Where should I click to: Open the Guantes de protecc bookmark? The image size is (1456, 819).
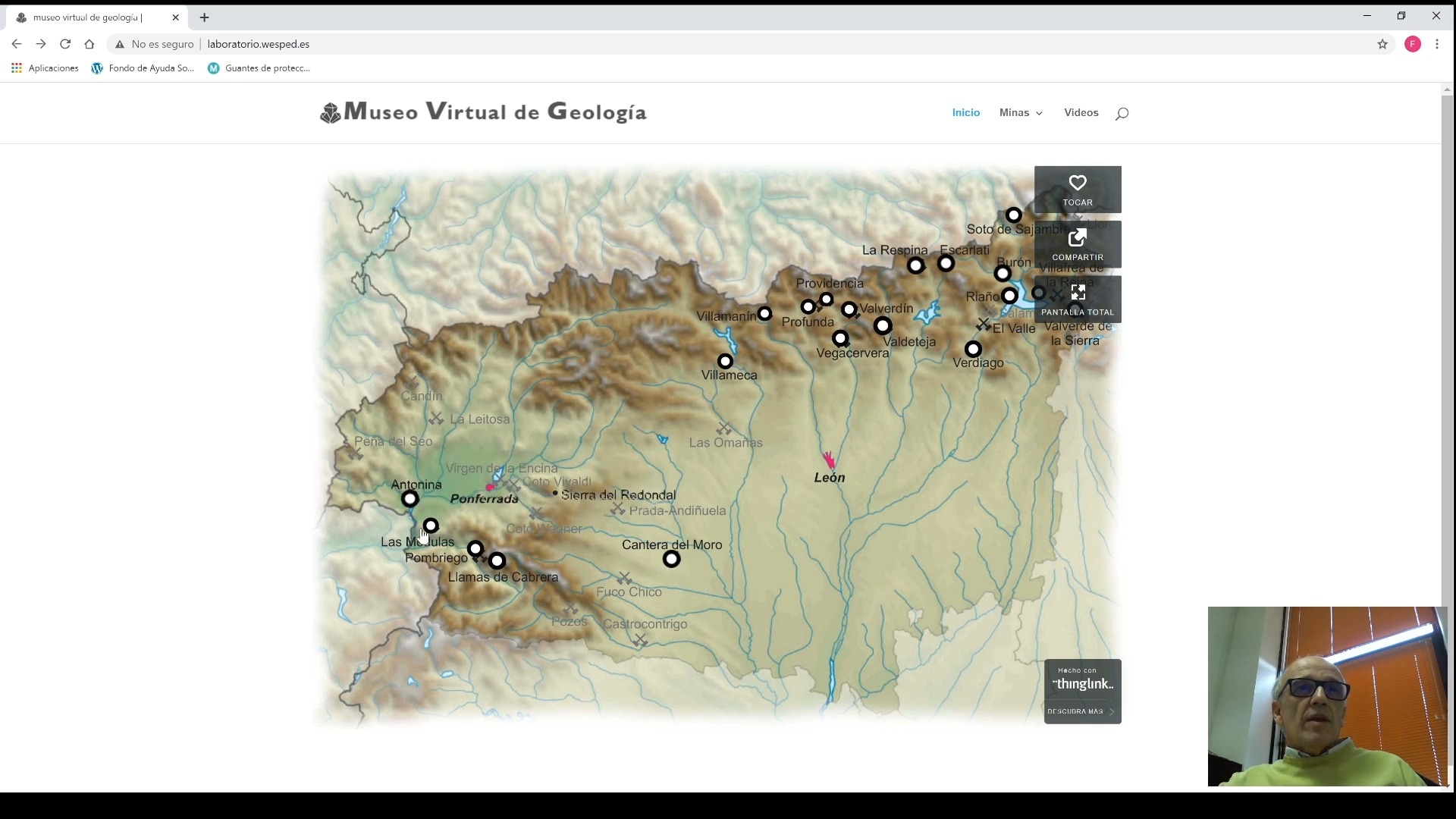point(259,68)
